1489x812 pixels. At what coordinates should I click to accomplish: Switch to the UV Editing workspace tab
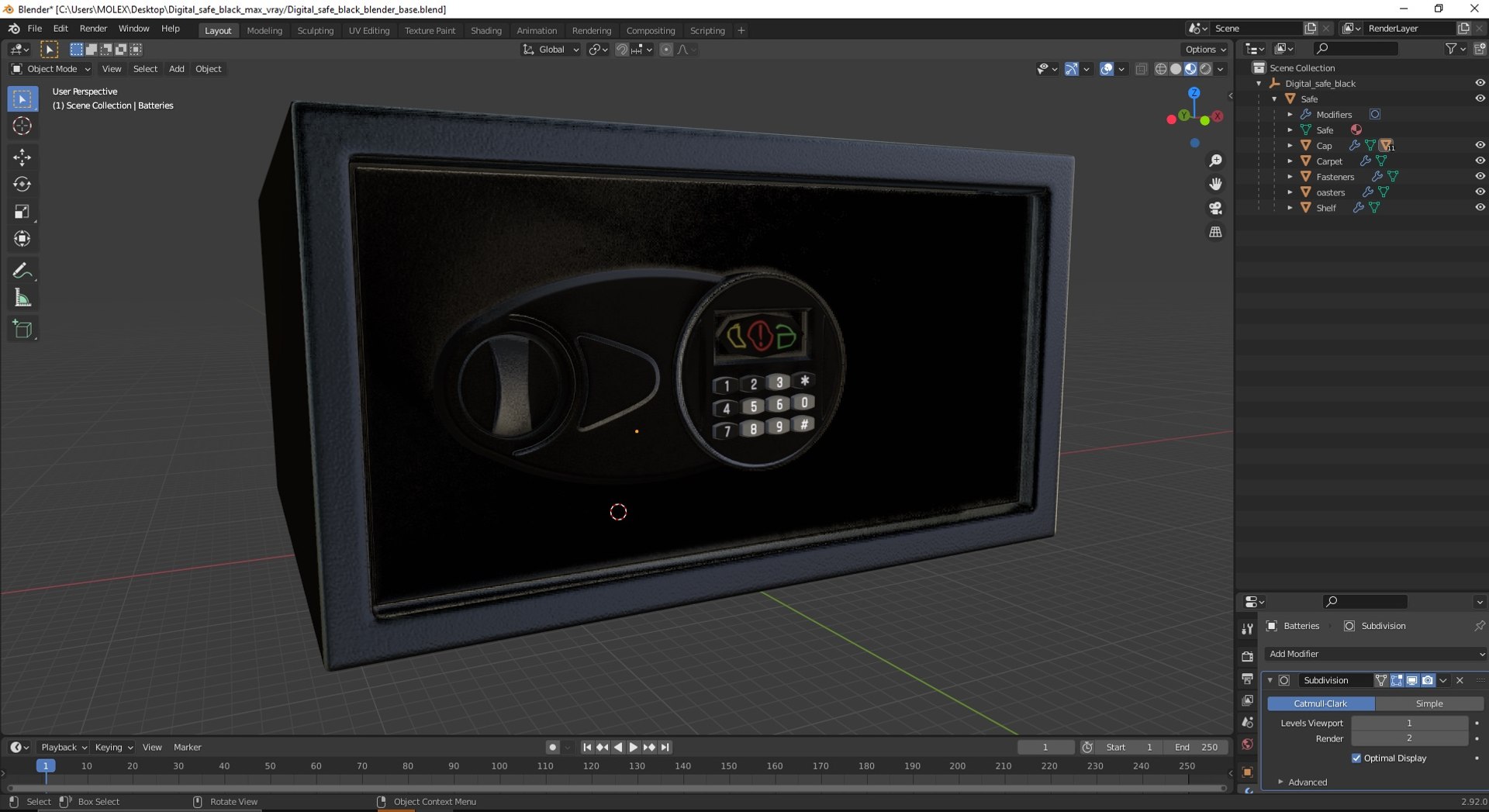point(369,30)
